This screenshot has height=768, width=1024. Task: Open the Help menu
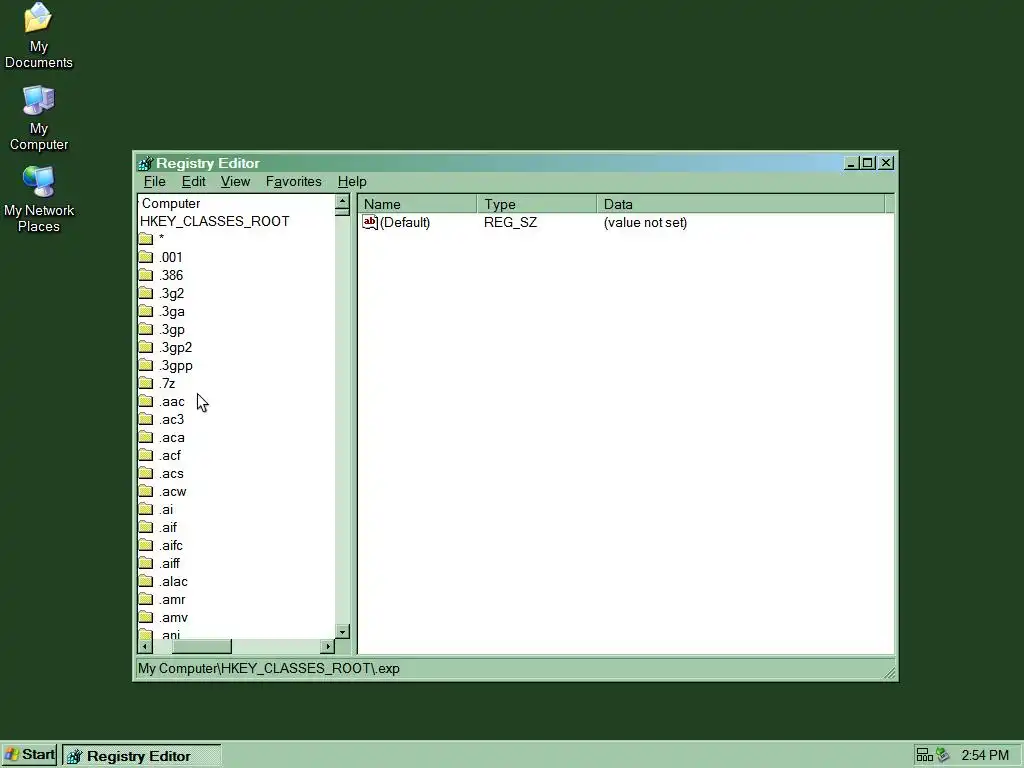coord(352,182)
